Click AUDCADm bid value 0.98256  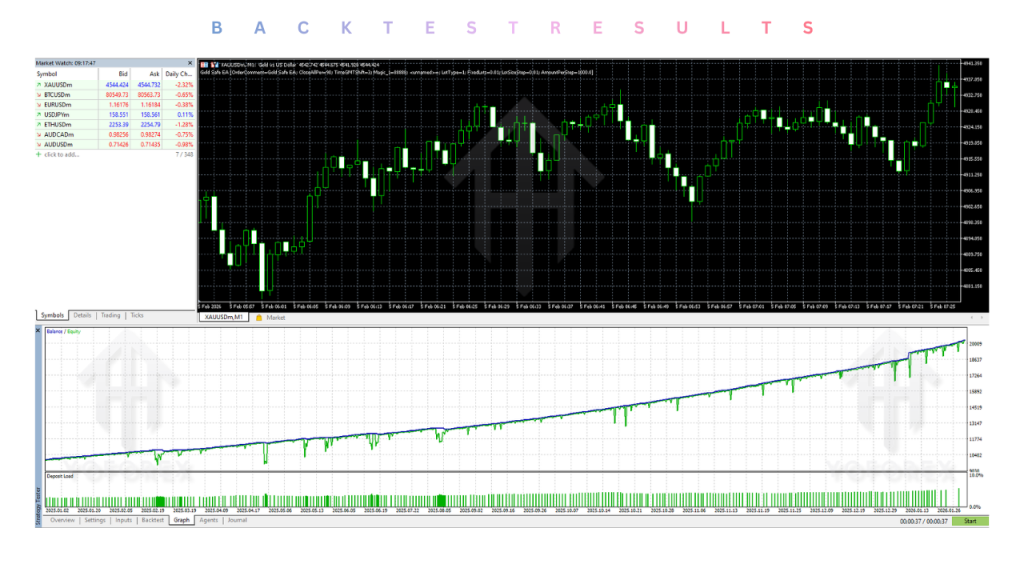[x=118, y=135]
